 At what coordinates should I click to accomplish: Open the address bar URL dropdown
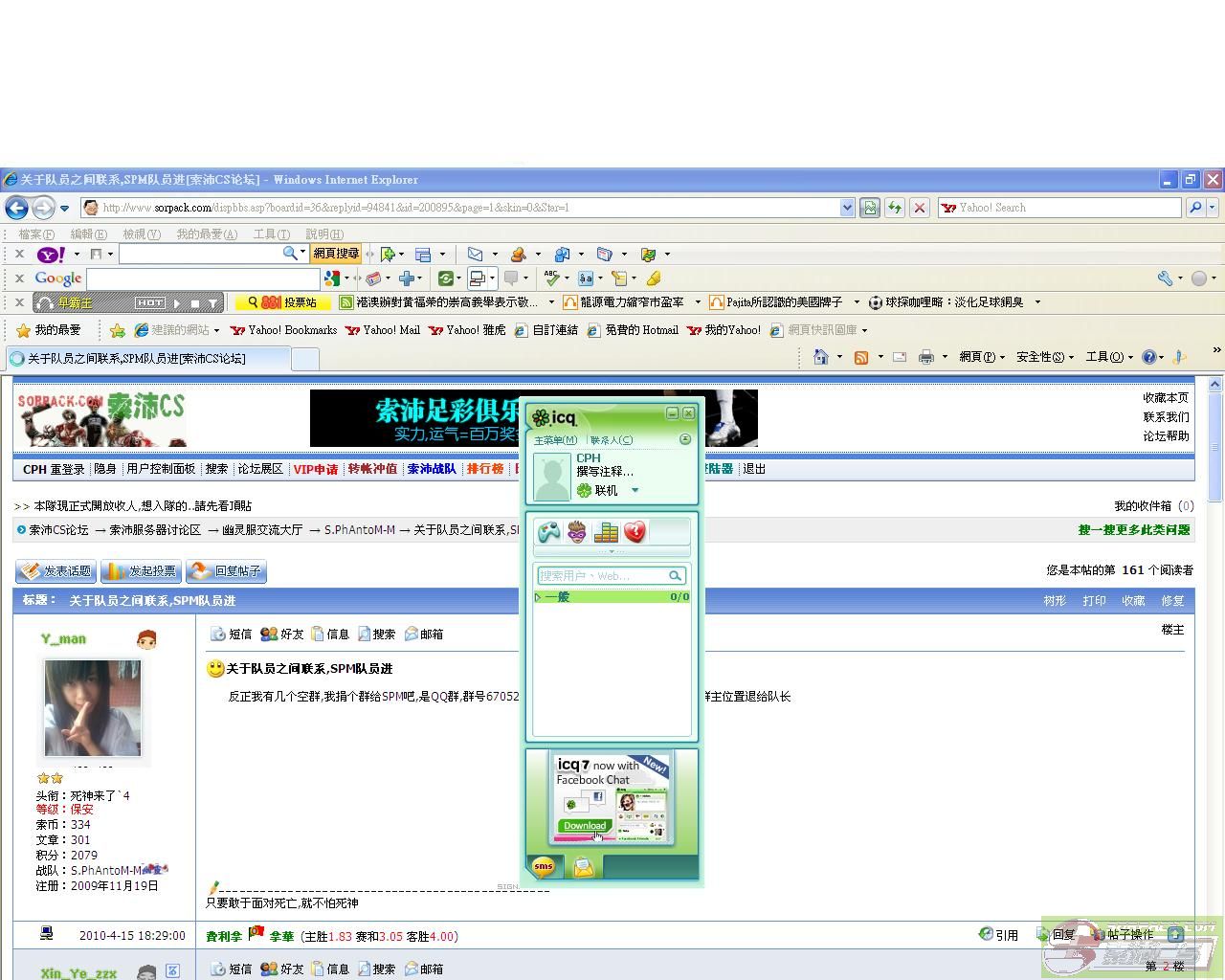click(847, 208)
